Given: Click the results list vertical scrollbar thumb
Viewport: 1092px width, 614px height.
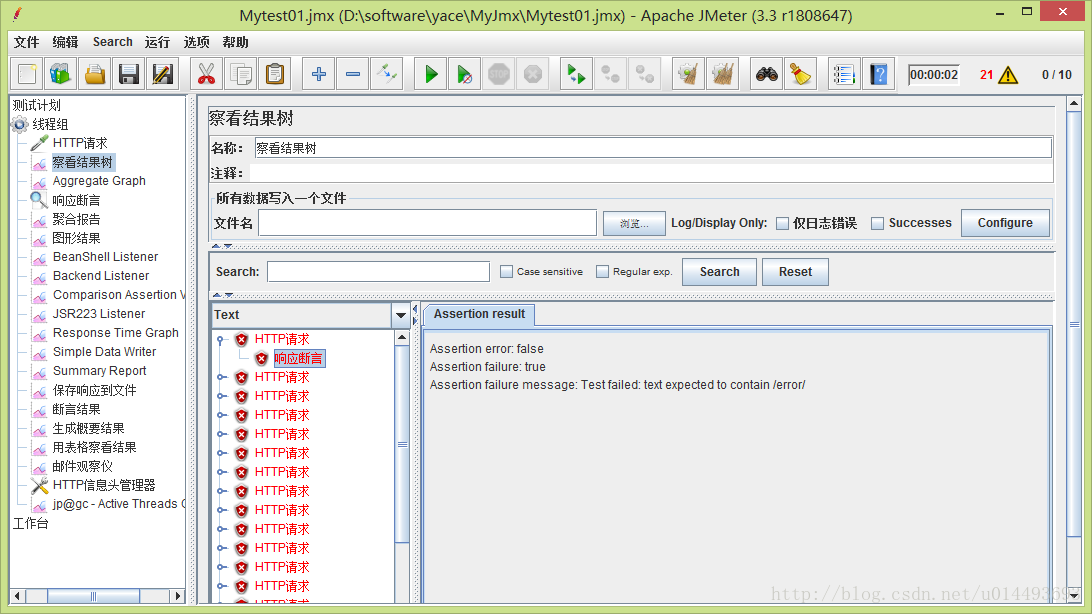Looking at the screenshot, I should [402, 443].
